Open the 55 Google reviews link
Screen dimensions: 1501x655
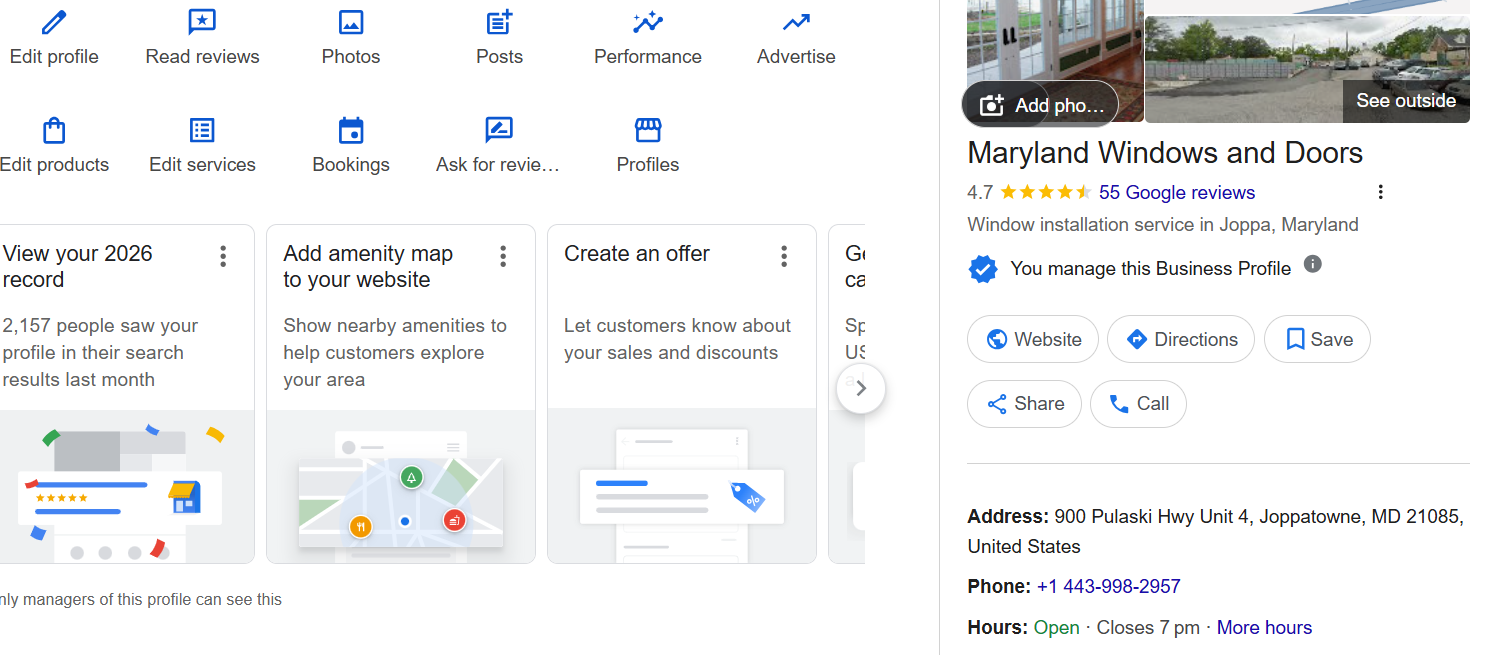pyautogui.click(x=1177, y=192)
